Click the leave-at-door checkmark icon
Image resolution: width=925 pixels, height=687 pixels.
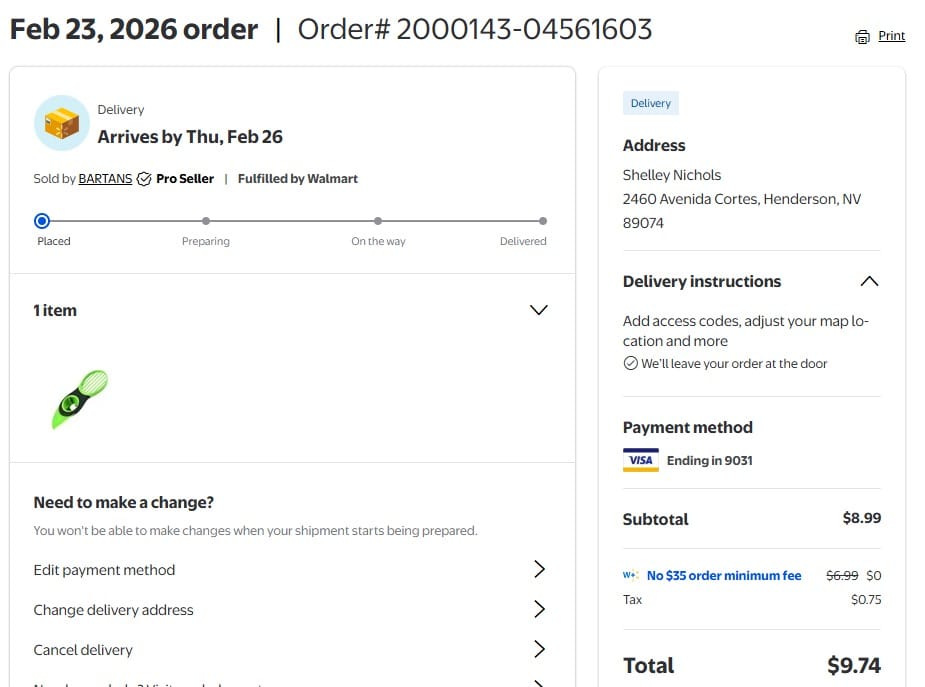630,364
